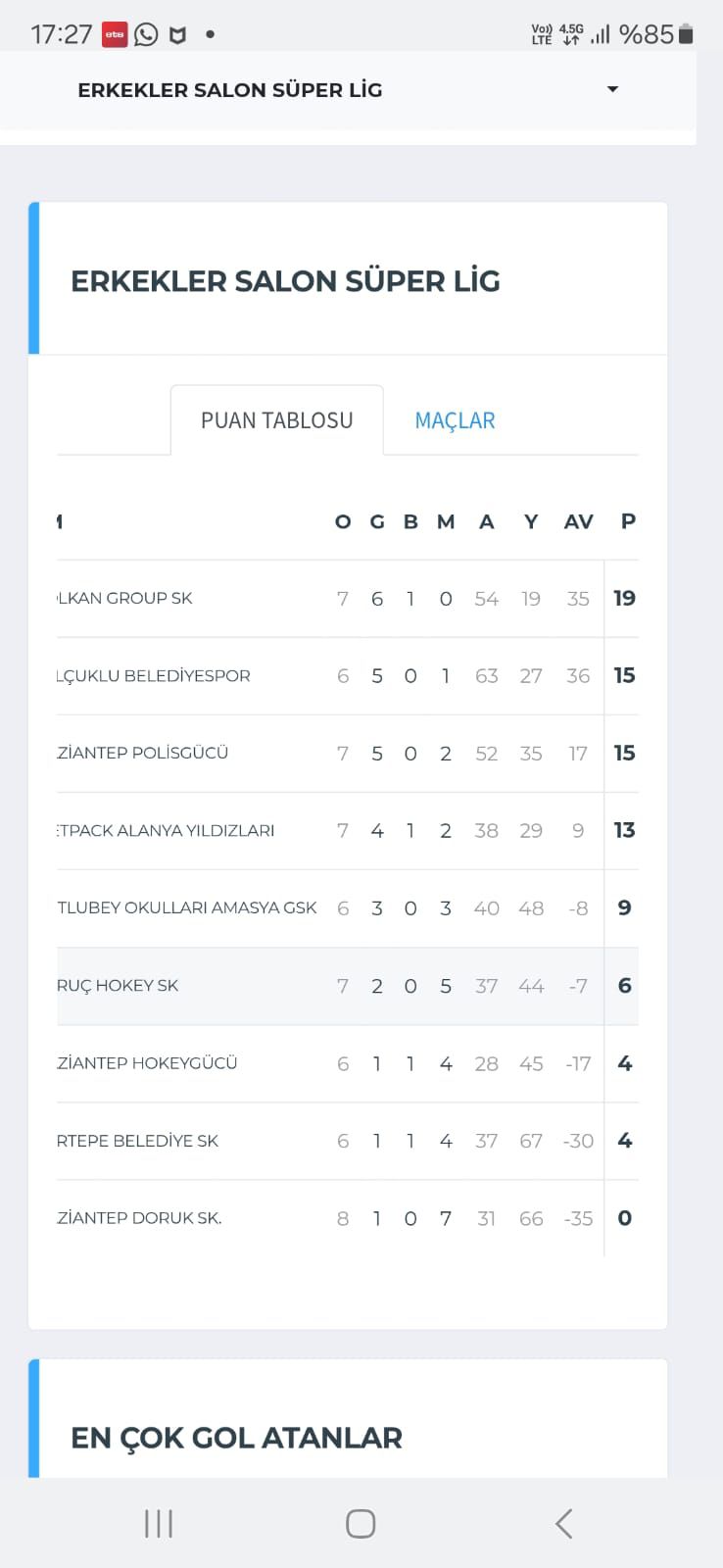The image size is (723, 1568).
Task: Tap the Android back navigation icon
Action: (563, 1523)
